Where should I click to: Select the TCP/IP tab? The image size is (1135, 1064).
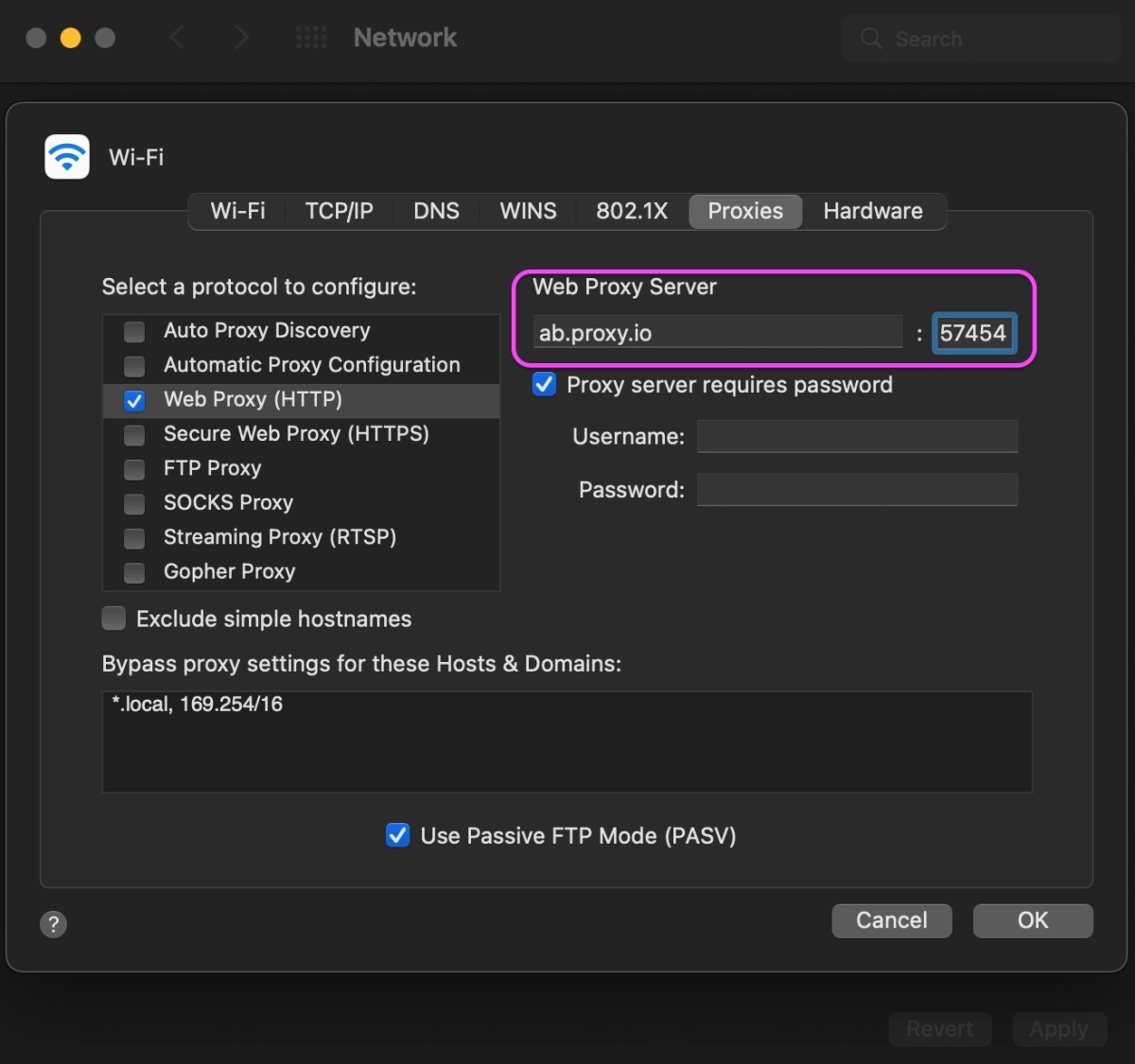click(340, 211)
